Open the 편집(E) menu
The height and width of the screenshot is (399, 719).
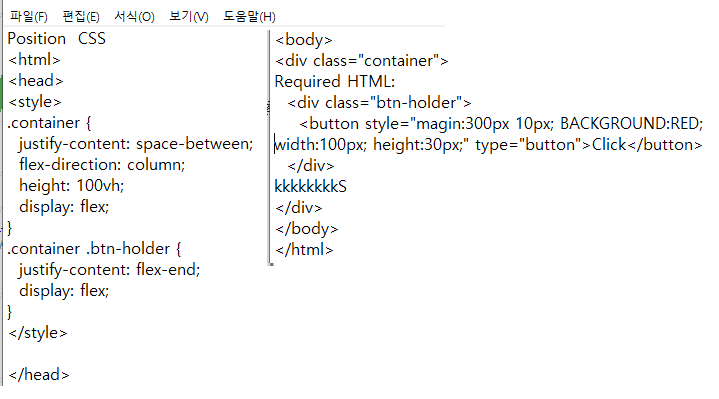pos(81,17)
